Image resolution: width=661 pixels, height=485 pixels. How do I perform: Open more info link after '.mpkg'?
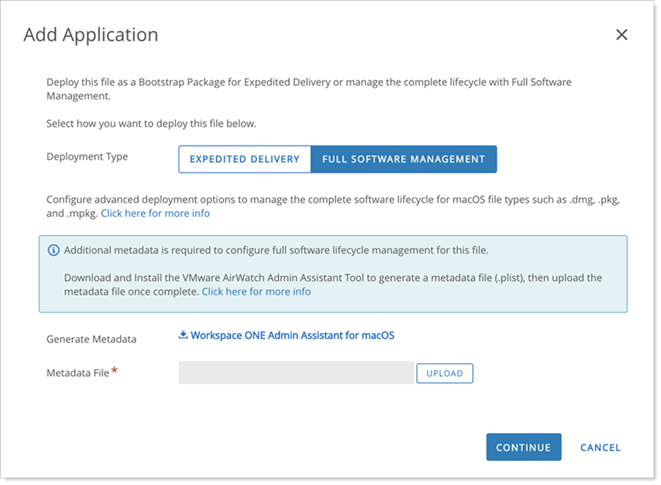coord(155,213)
